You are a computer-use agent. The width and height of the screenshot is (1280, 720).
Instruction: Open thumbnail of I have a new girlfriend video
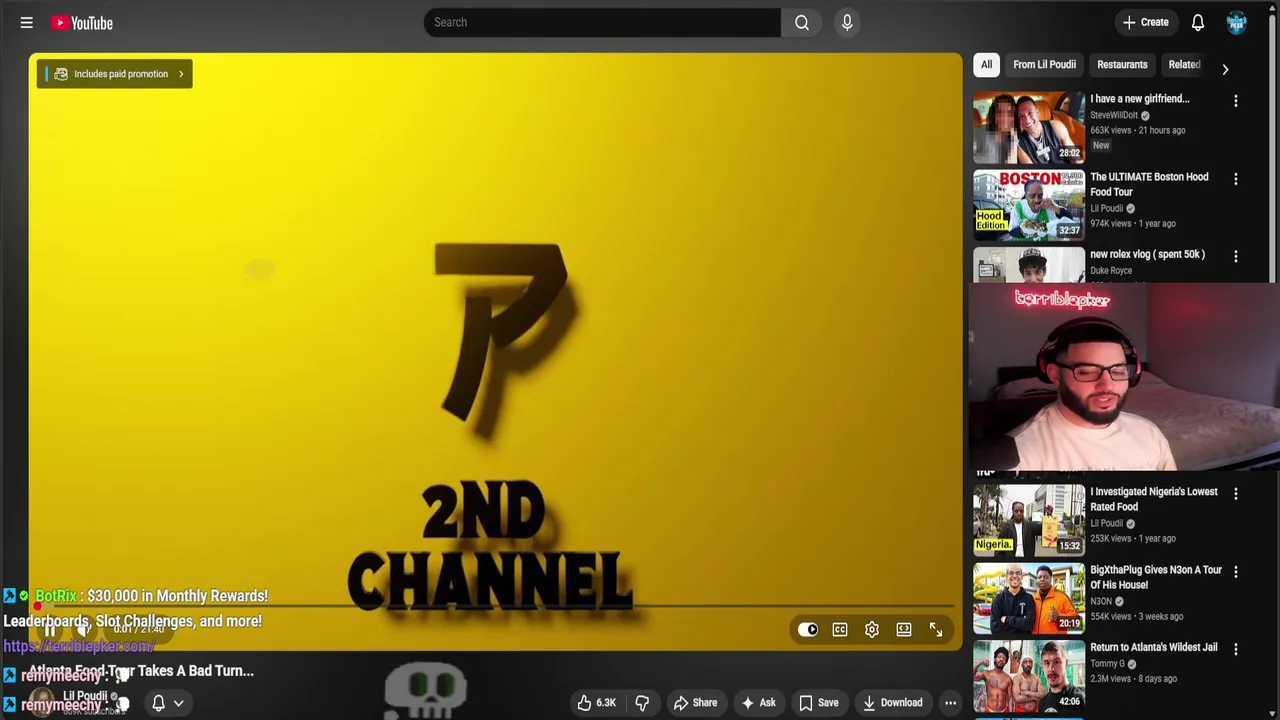1029,127
